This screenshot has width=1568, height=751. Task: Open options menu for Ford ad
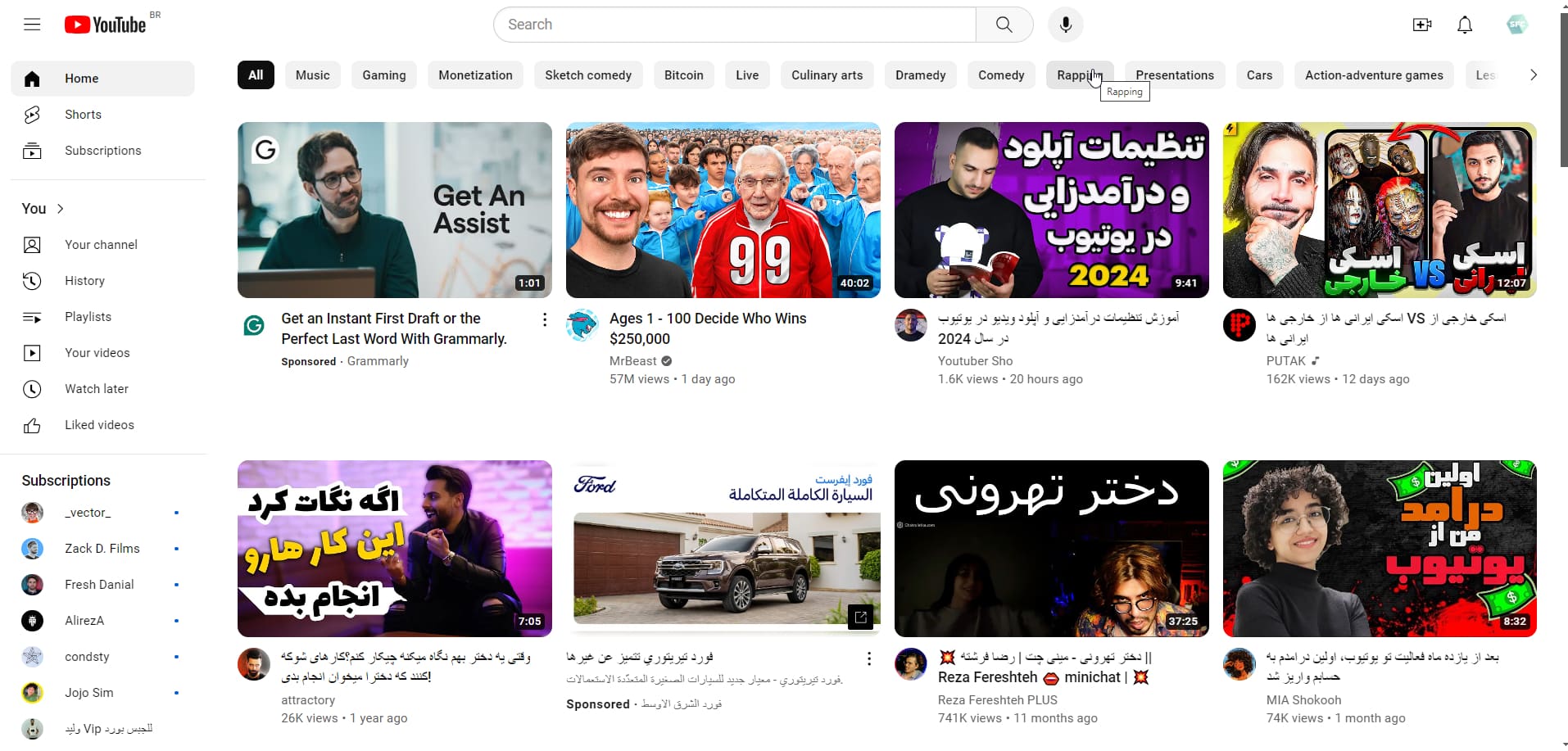coord(868,658)
